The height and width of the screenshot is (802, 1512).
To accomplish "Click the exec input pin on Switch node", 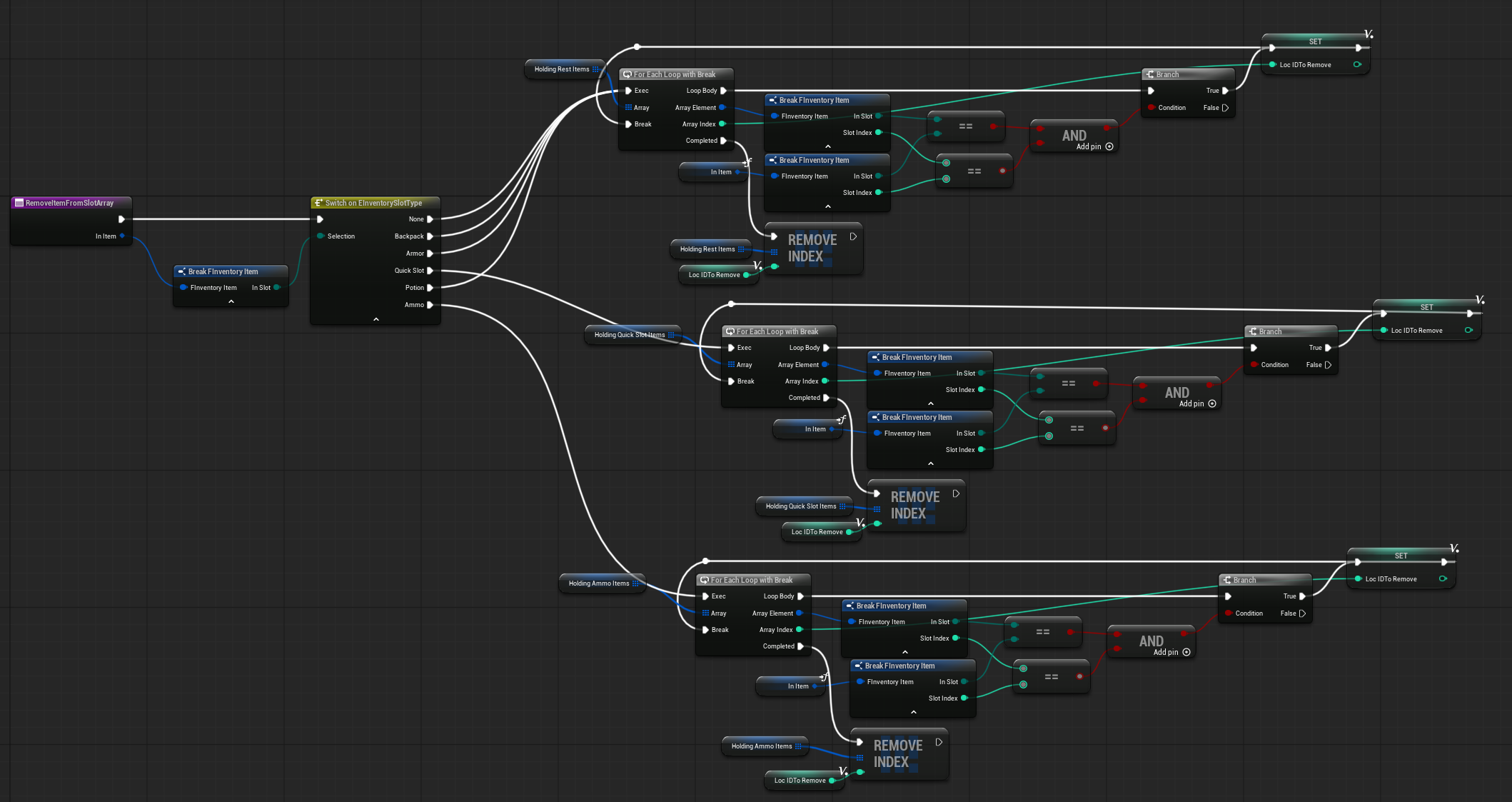I will pyautogui.click(x=321, y=219).
